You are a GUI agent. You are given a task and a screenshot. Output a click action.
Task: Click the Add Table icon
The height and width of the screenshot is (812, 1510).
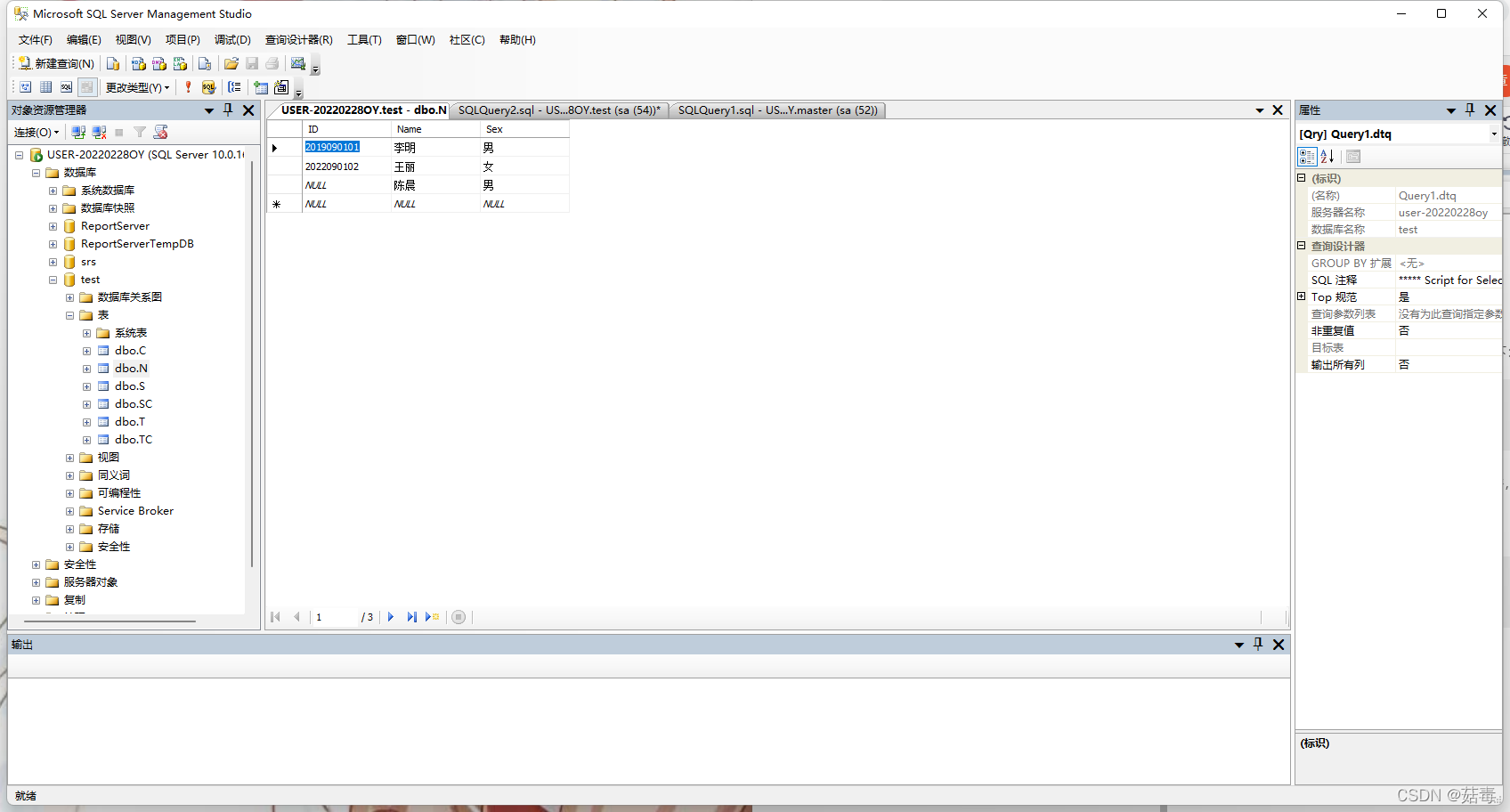[x=261, y=87]
